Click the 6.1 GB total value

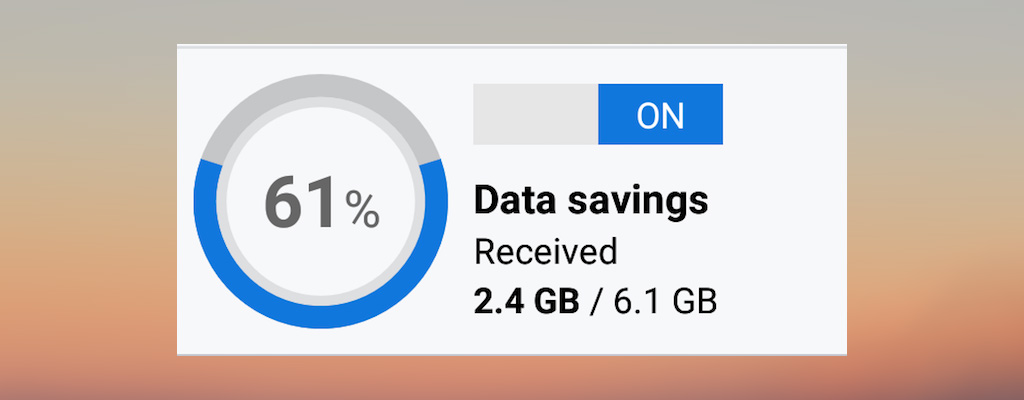[661, 301]
